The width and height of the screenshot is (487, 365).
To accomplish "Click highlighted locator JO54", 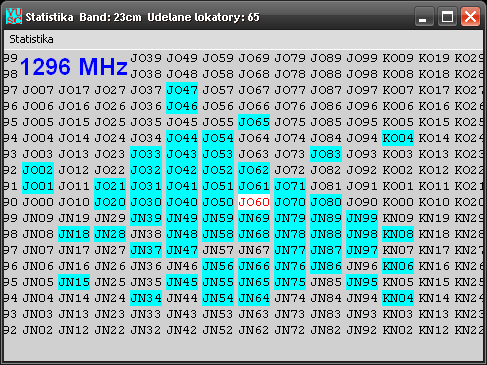I will coord(218,138).
